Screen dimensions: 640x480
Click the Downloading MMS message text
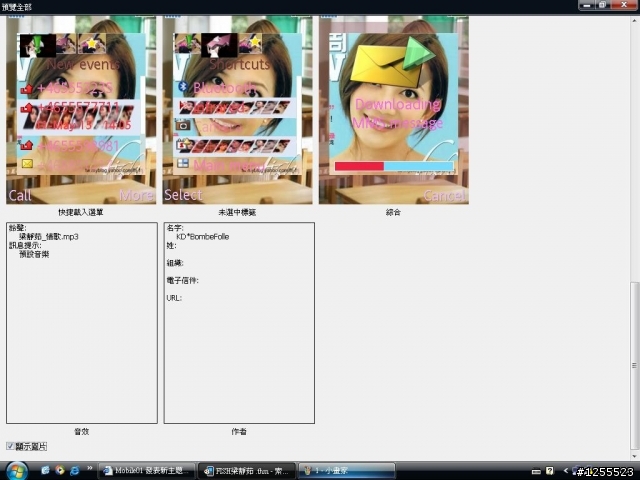point(398,113)
